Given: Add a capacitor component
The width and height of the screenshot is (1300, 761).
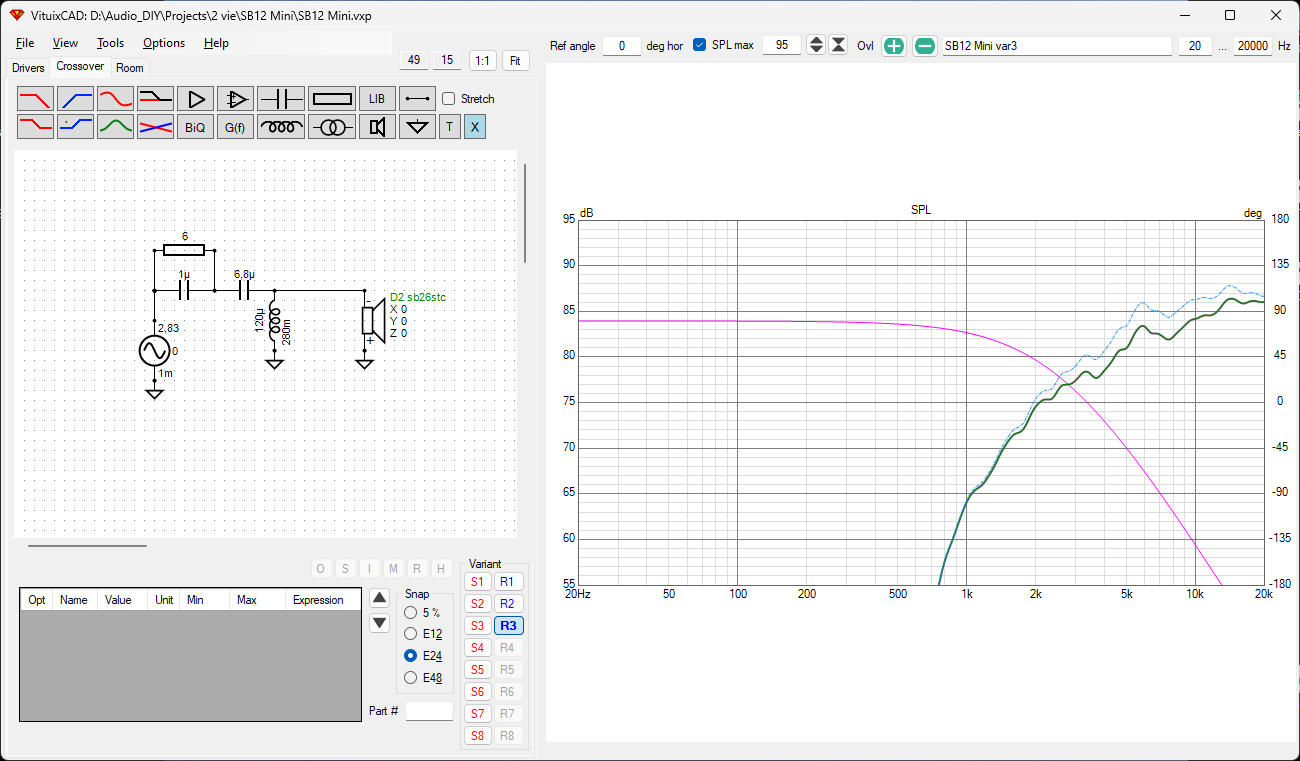Looking at the screenshot, I should pos(281,99).
